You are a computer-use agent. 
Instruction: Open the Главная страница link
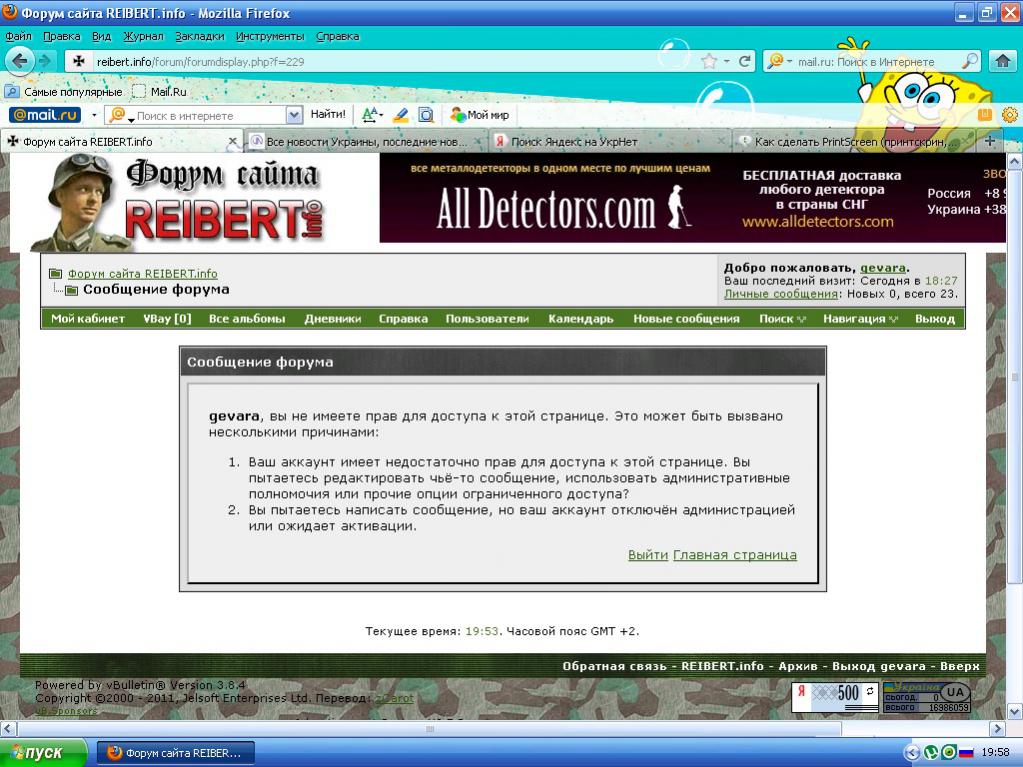point(735,554)
